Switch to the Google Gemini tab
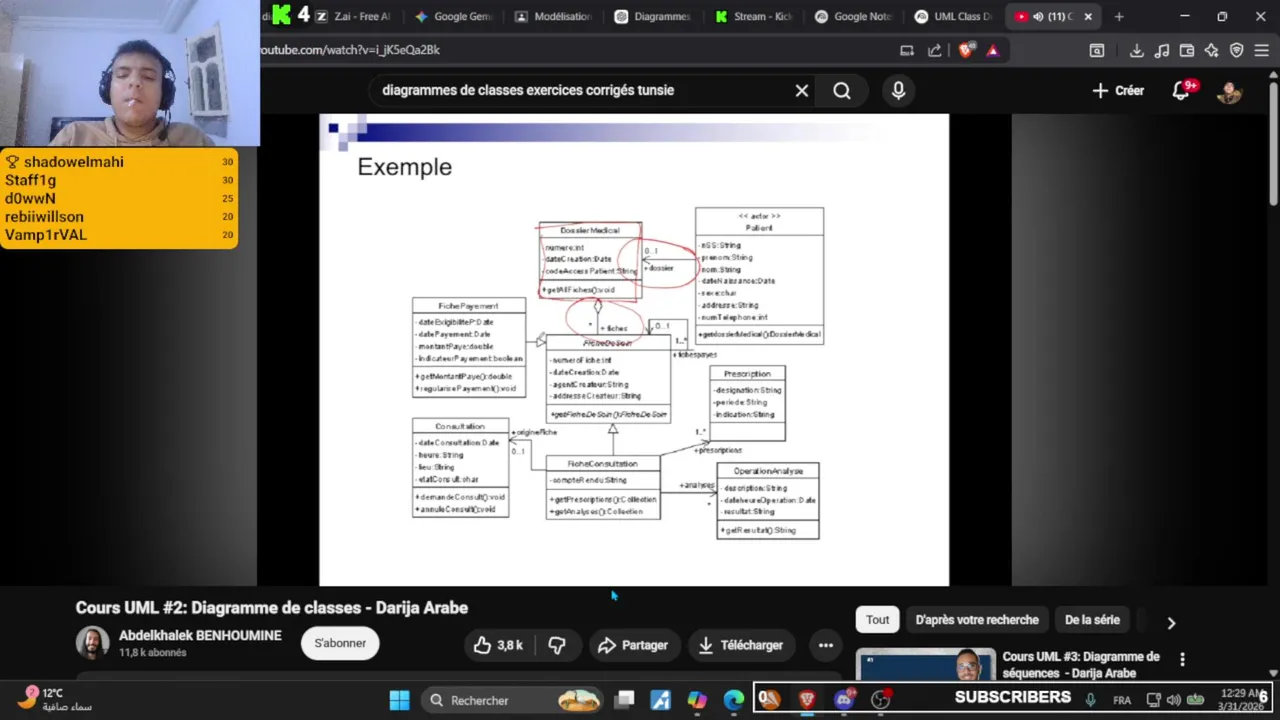Screen dimensions: 1280x720 click(452, 16)
